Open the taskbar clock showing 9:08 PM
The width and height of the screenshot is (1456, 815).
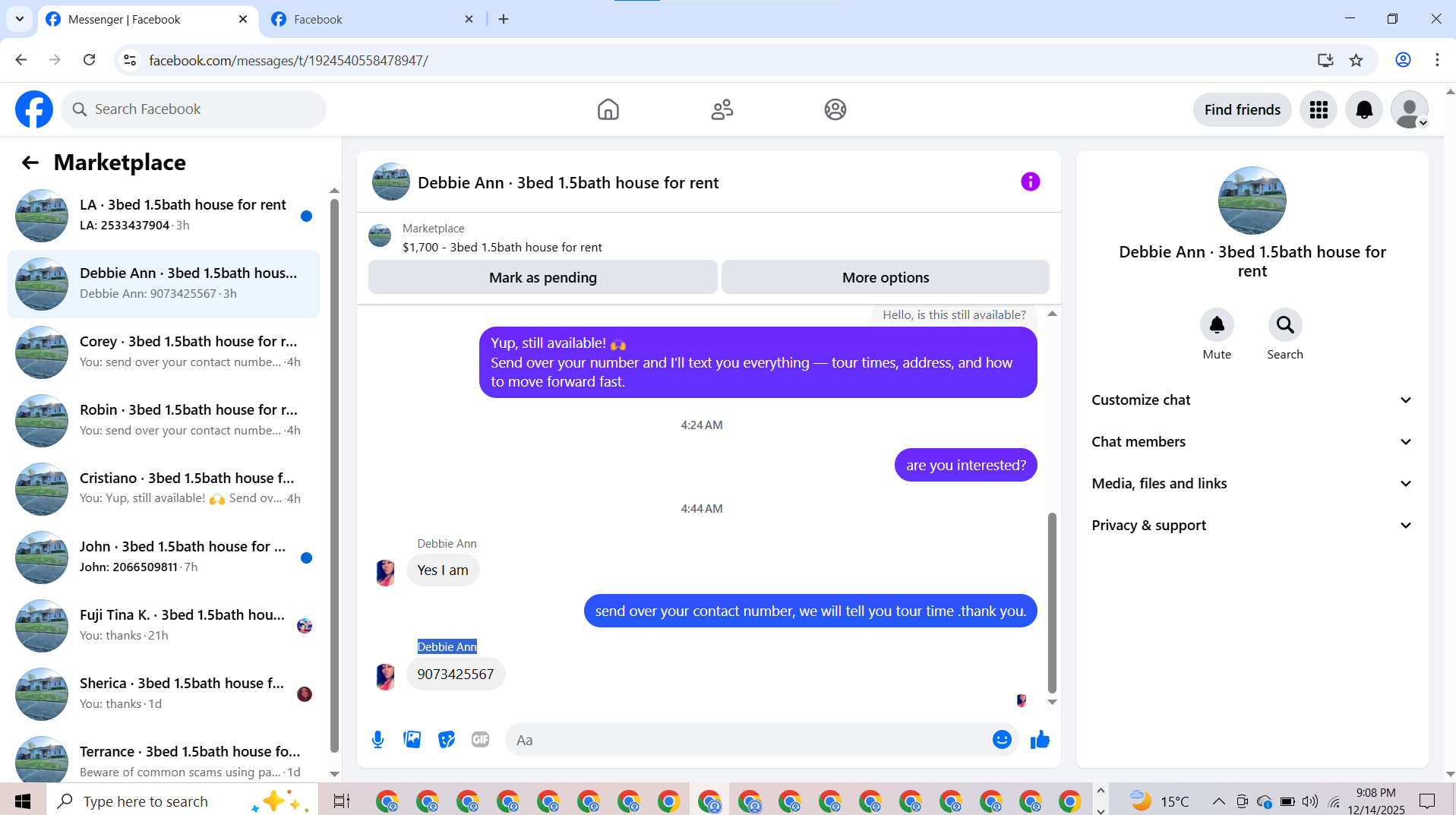[1376, 801]
